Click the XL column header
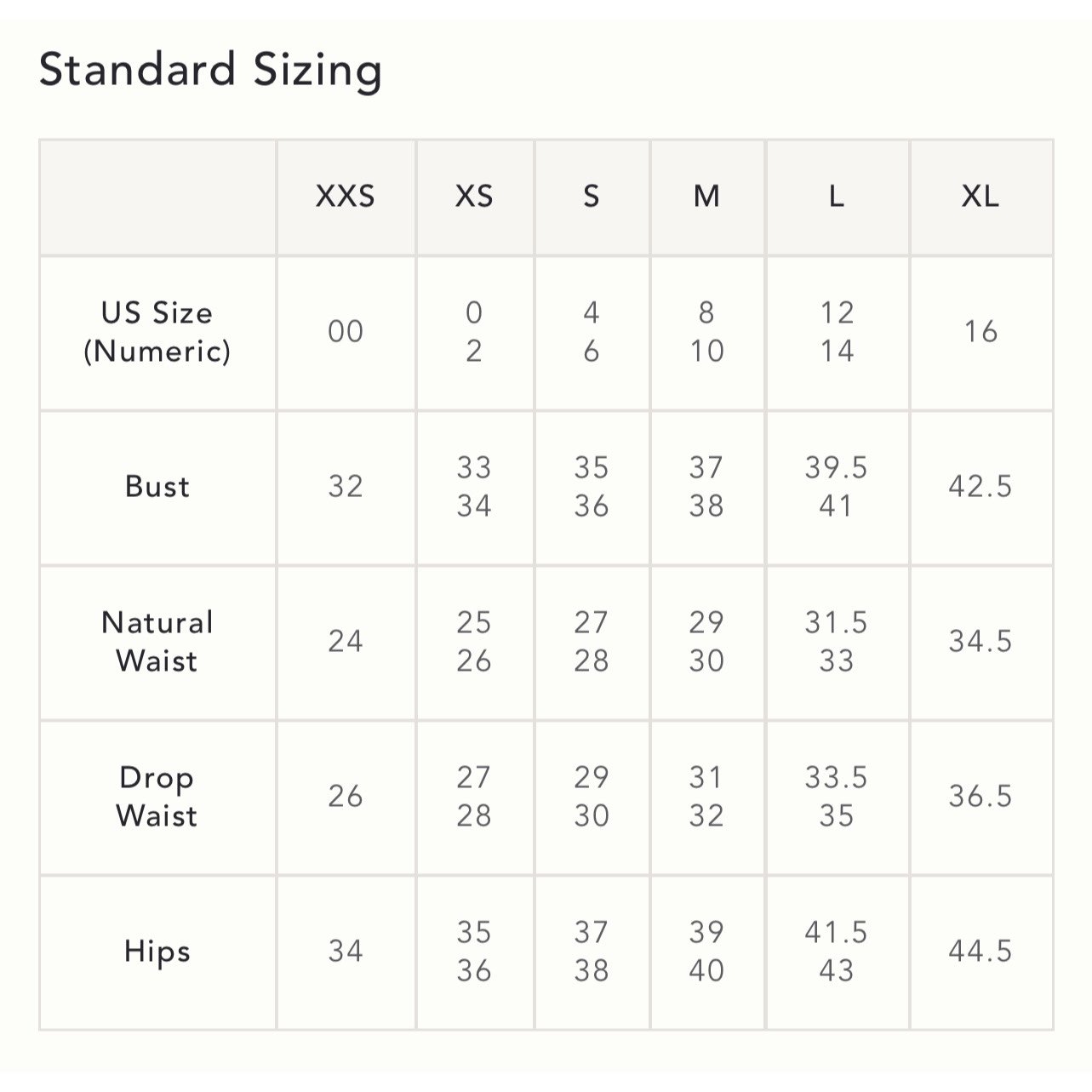This screenshot has height=1092, width=1092. pos(981,197)
